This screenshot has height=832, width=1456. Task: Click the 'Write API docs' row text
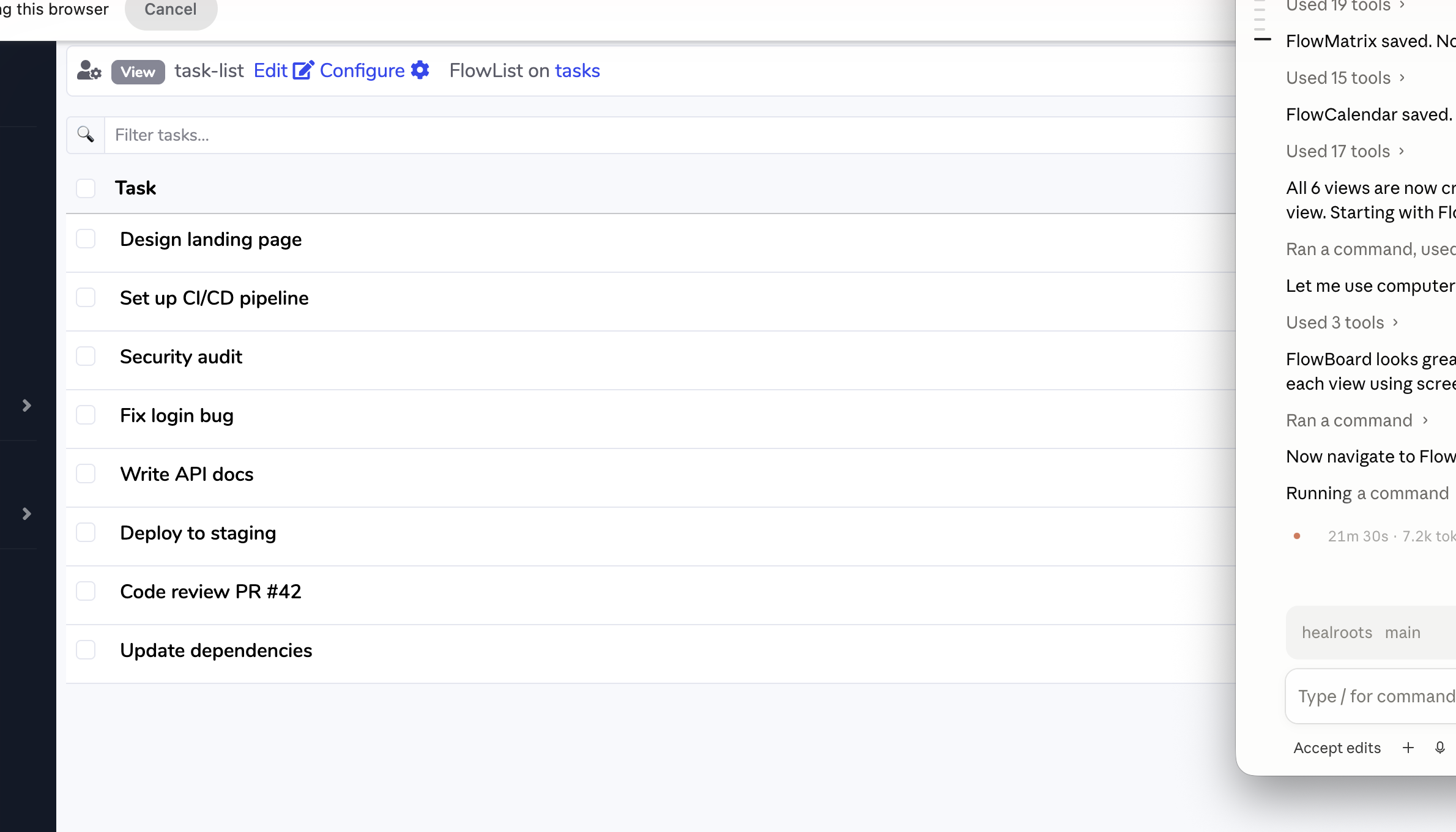pyautogui.click(x=187, y=474)
